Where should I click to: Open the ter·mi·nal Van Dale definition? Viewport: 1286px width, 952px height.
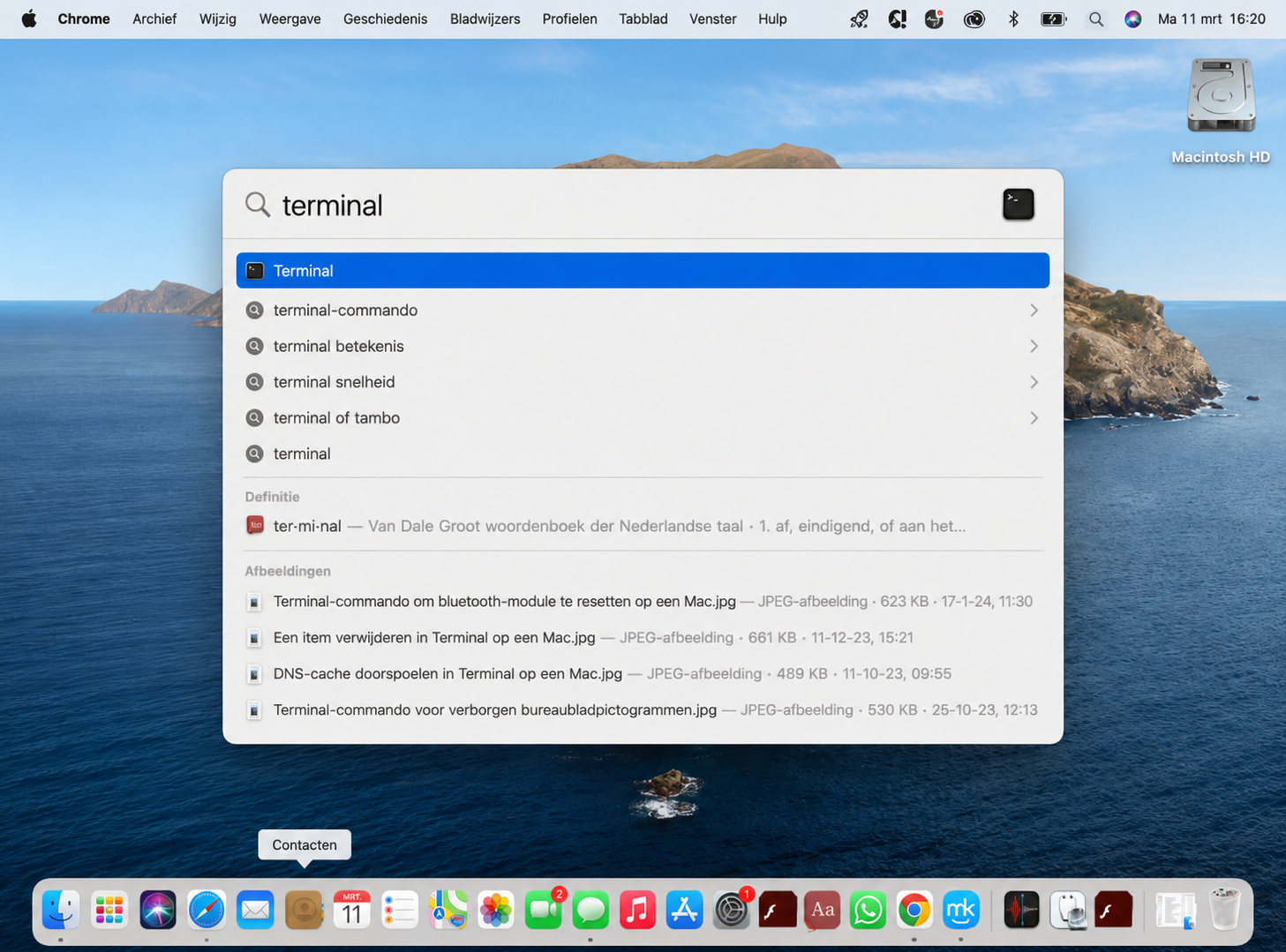point(643,526)
